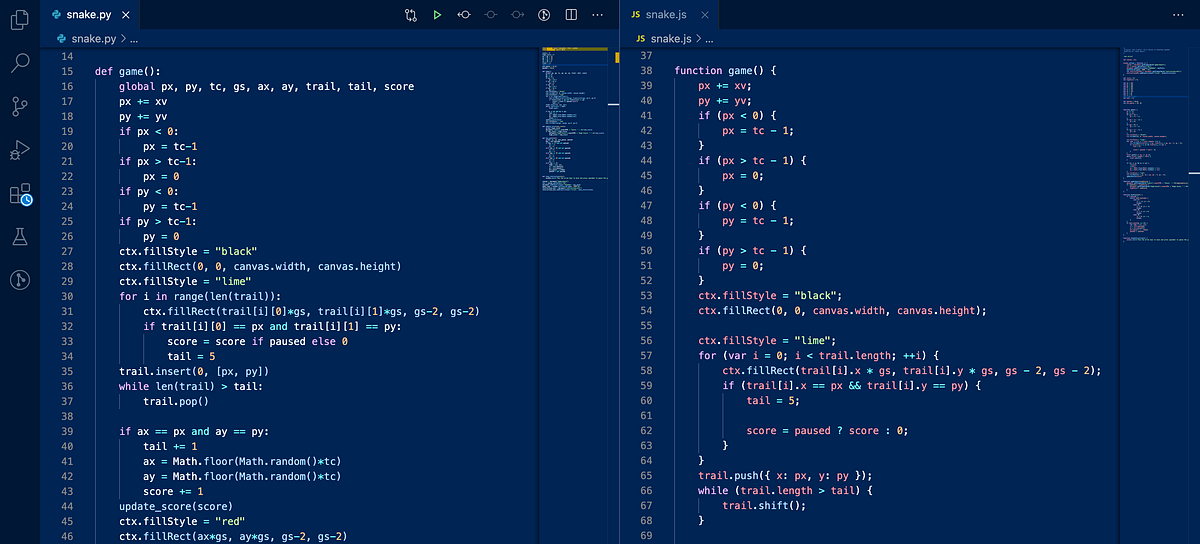This screenshot has height=544, width=1200.
Task: Click 'trail.shift();' in snake.js
Action: point(764,505)
